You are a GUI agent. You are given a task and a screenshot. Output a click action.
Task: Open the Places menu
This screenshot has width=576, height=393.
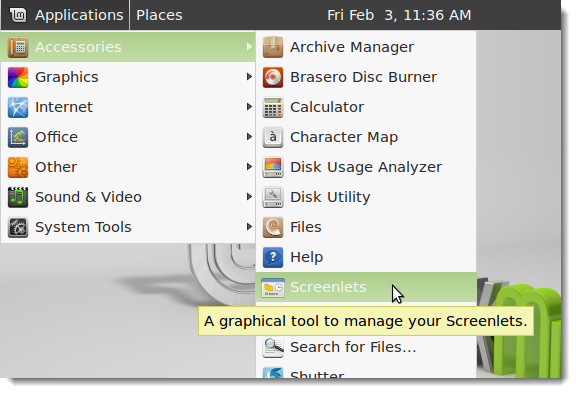pos(159,15)
